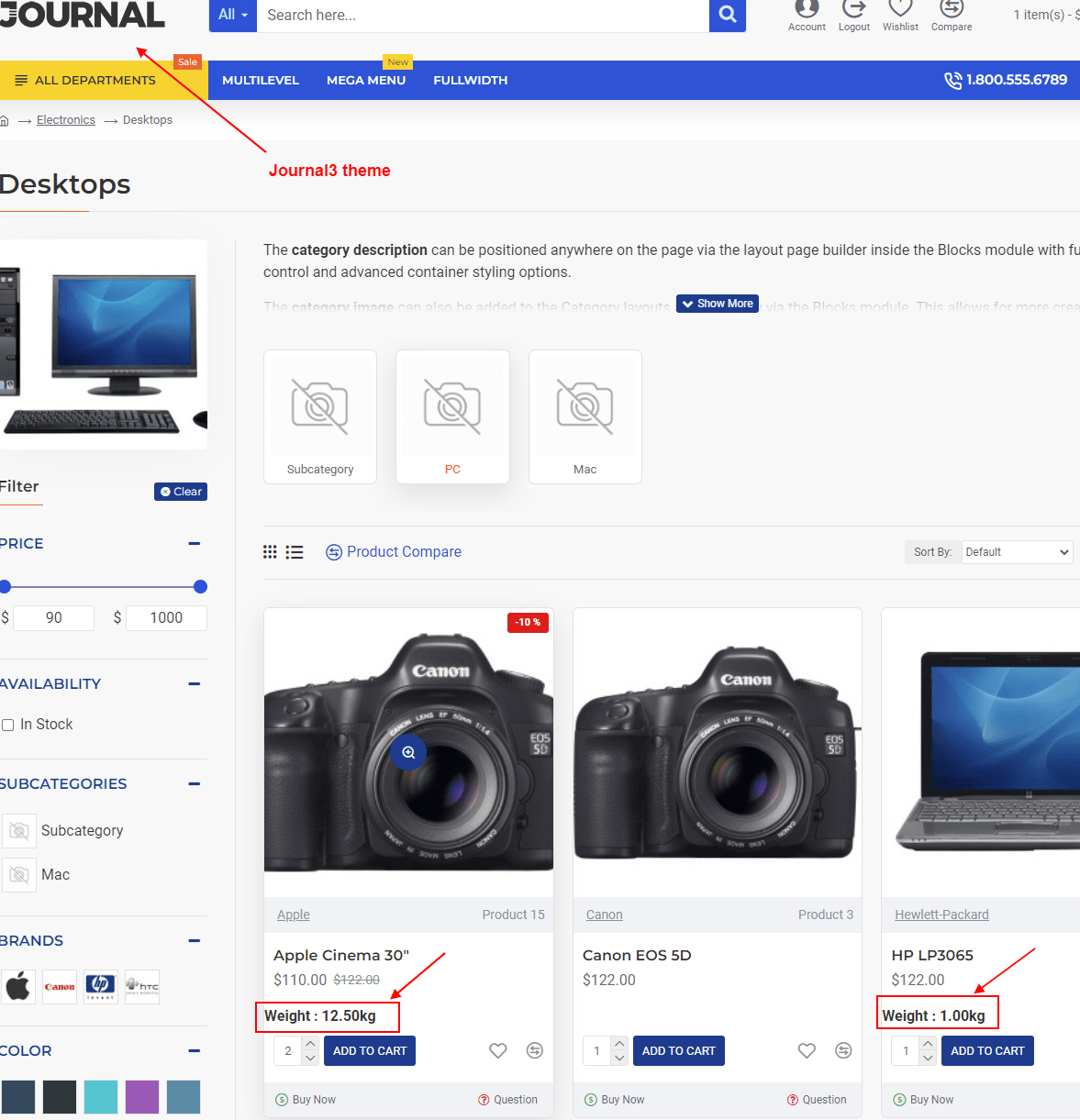Open the PC subcategory thumbnail
Screen dimensions: 1080x1120
pyautogui.click(x=452, y=416)
